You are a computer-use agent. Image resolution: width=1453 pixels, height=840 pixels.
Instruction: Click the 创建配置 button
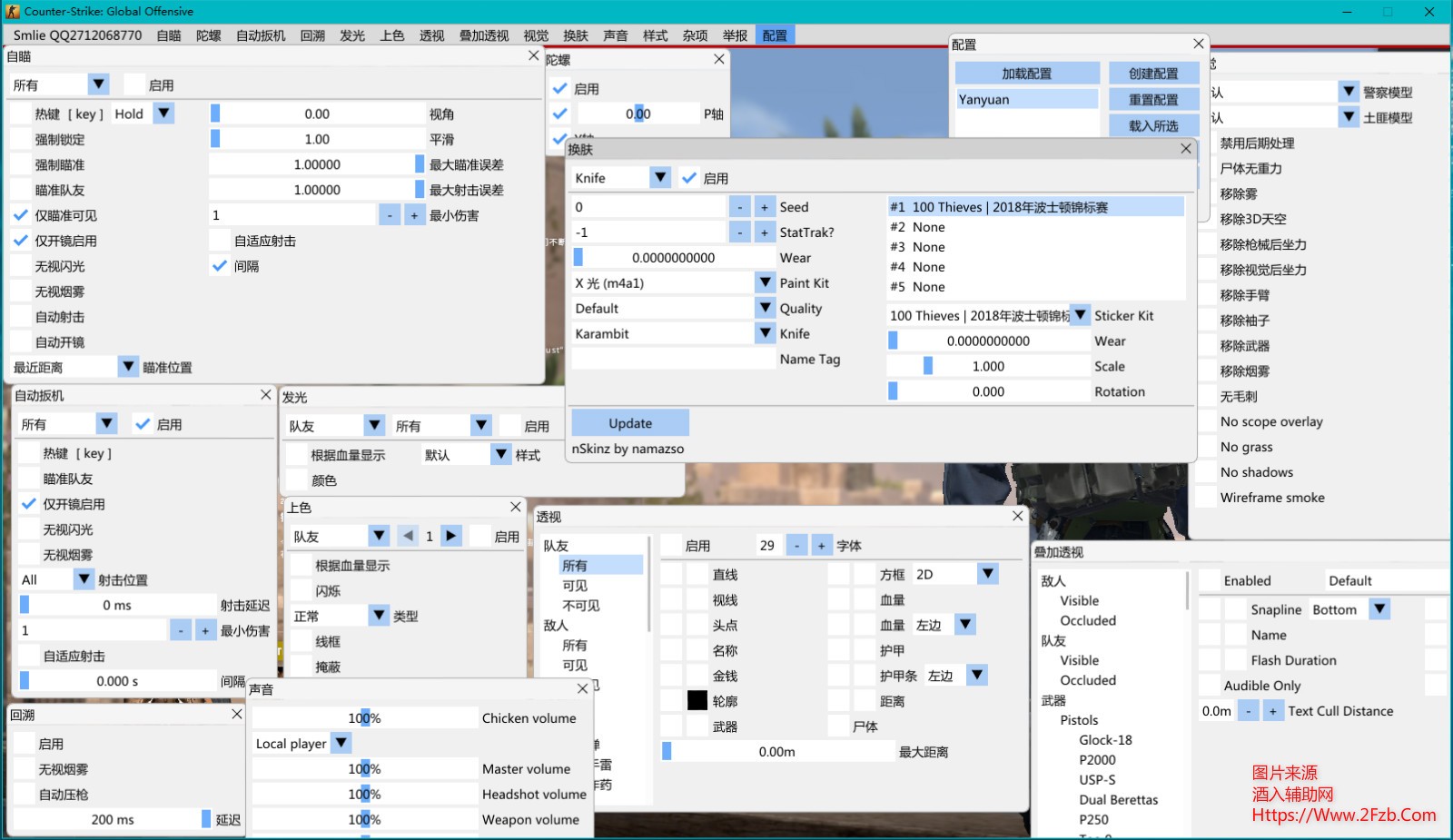point(1153,74)
